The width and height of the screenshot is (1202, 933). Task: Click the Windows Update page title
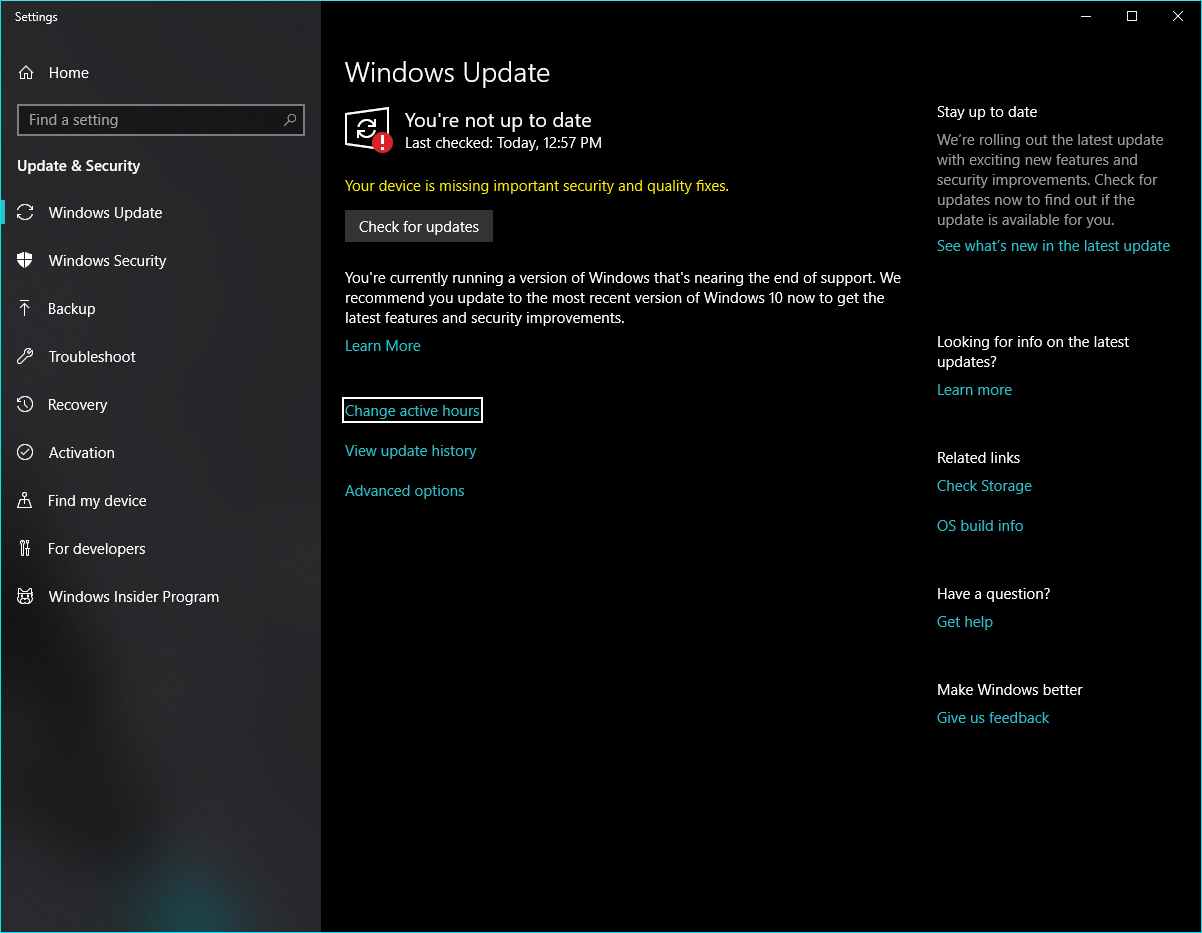point(447,73)
